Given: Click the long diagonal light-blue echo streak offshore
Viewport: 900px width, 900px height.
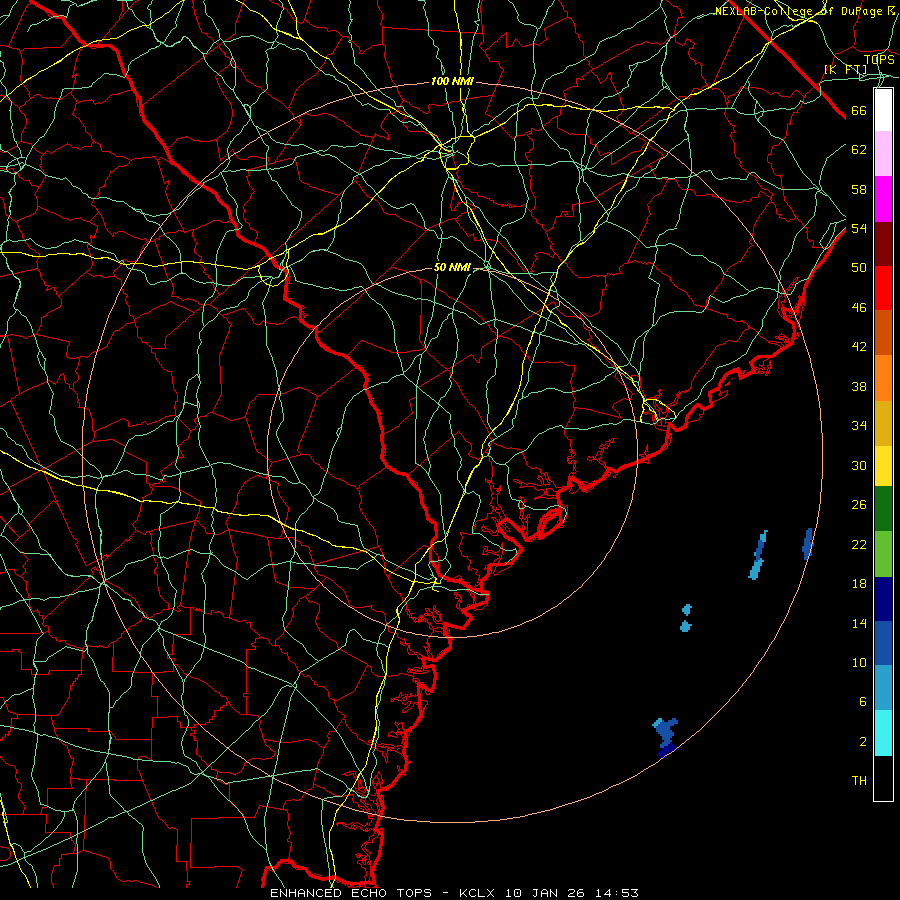Looking at the screenshot, I should click(758, 556).
